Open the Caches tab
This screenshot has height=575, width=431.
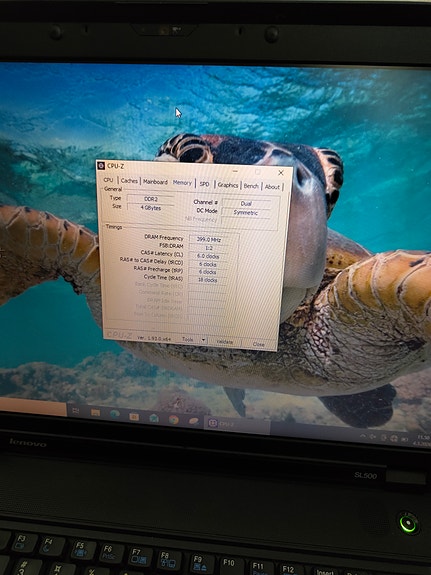[x=129, y=181]
